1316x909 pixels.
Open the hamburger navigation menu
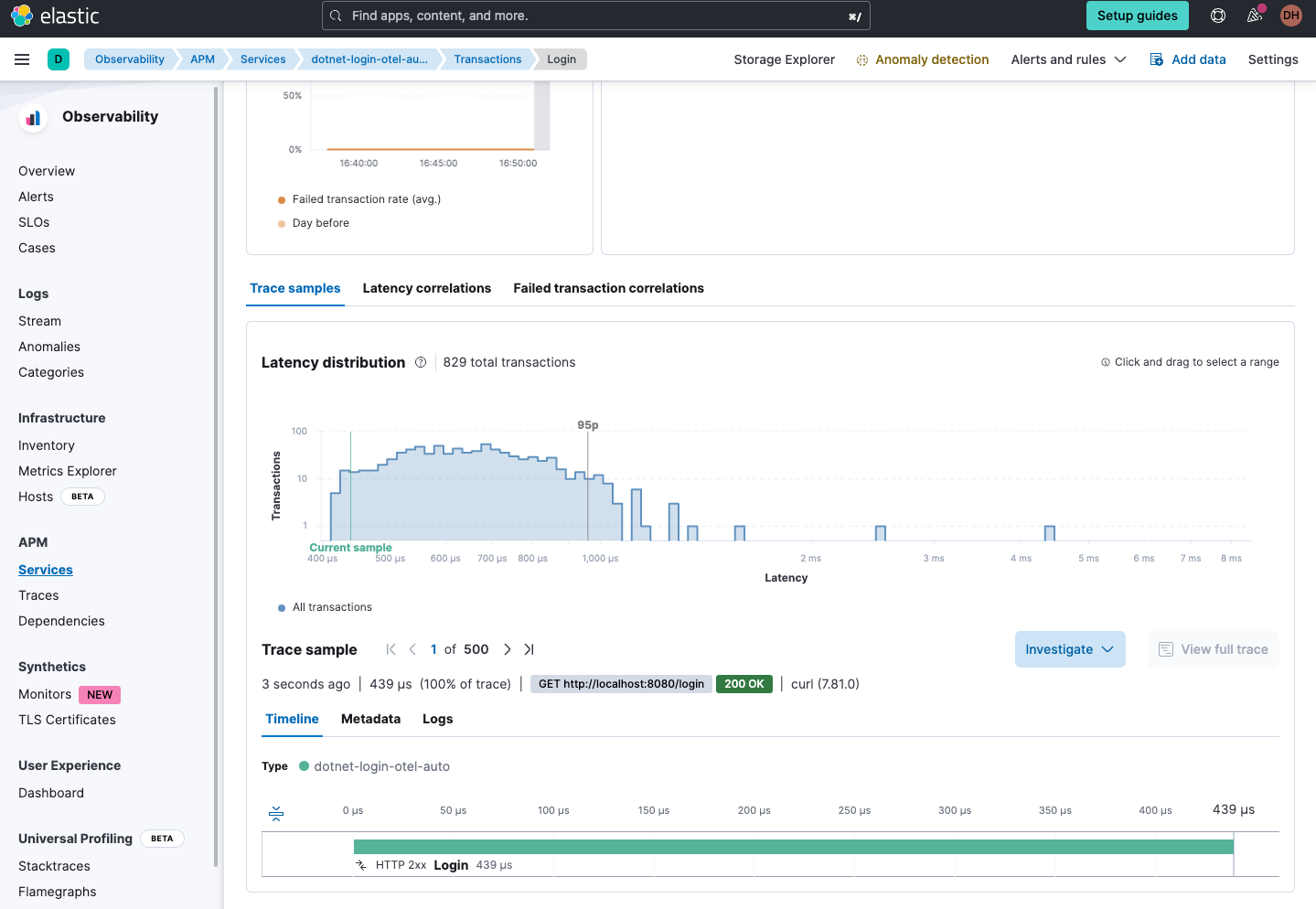coord(22,59)
